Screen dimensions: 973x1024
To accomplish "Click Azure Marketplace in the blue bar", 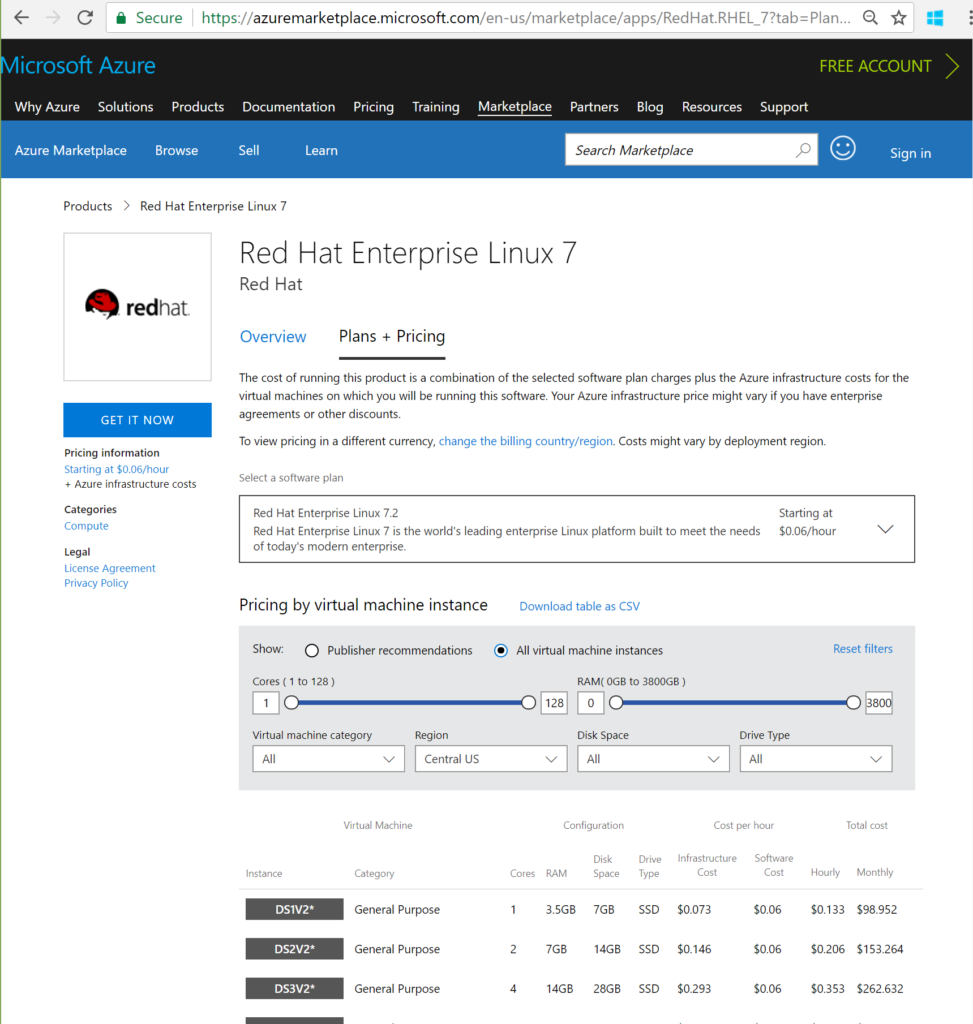I will point(71,150).
